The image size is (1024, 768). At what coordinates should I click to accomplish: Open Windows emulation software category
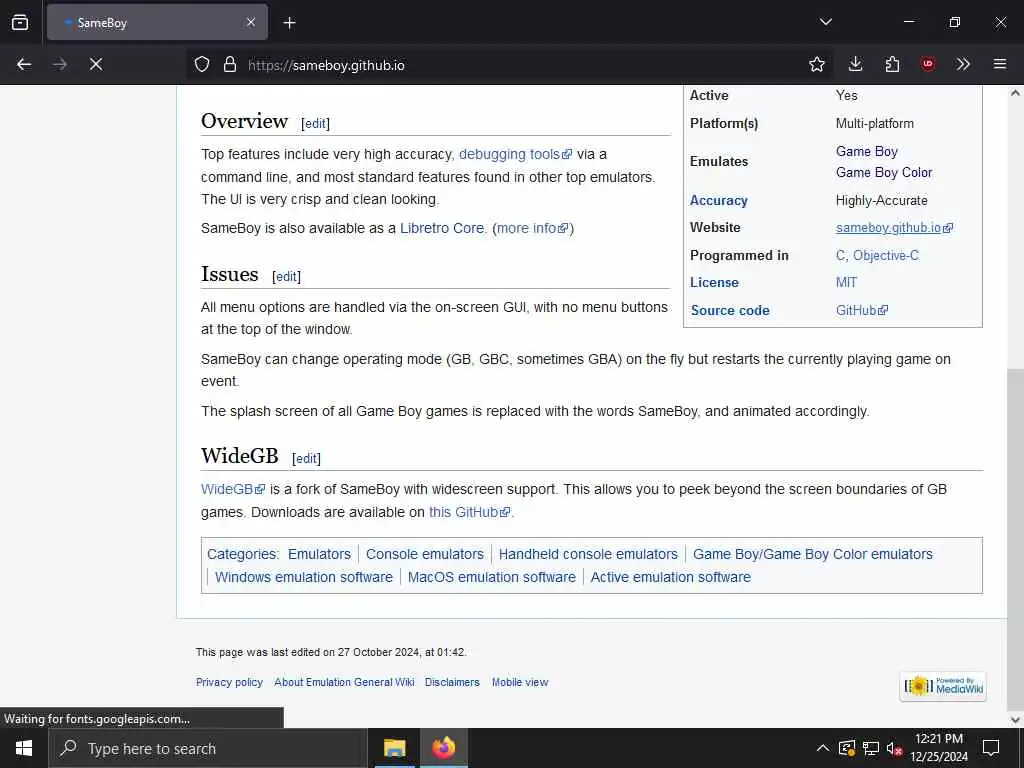pyautogui.click(x=304, y=577)
